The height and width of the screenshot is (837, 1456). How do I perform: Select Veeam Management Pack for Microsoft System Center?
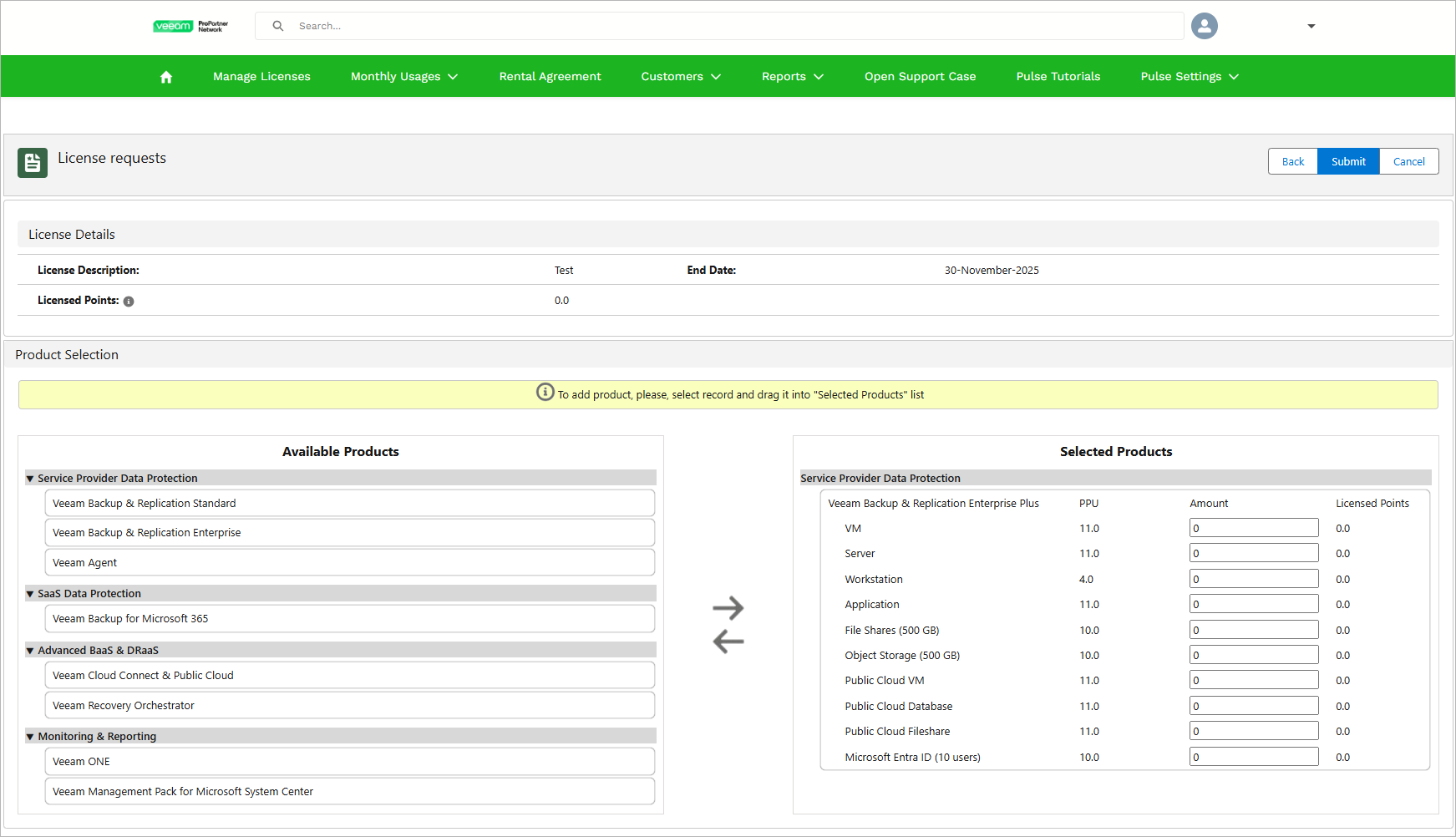click(x=349, y=791)
